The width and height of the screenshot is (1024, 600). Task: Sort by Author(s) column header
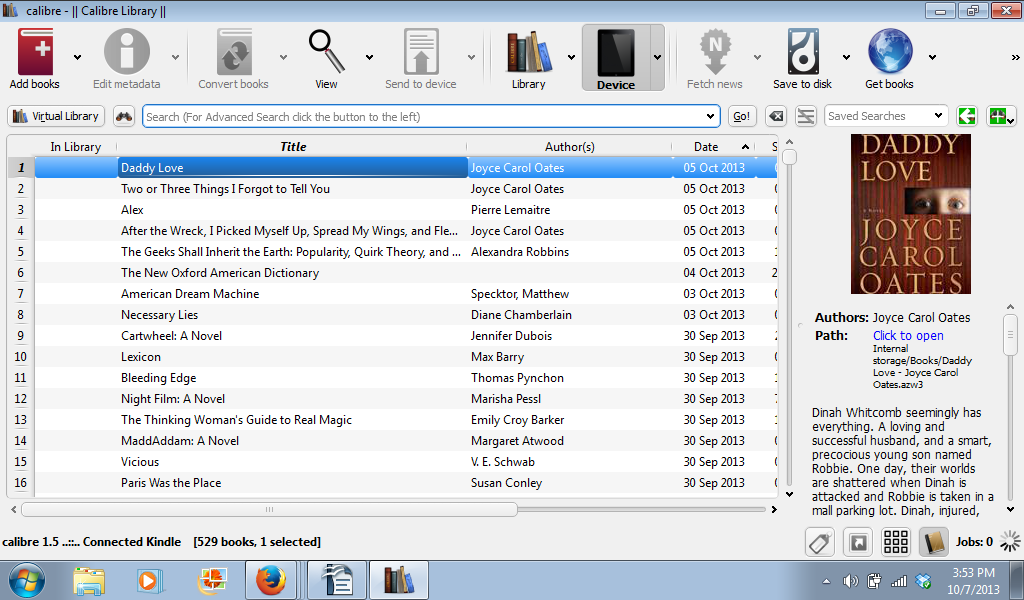[569, 147]
